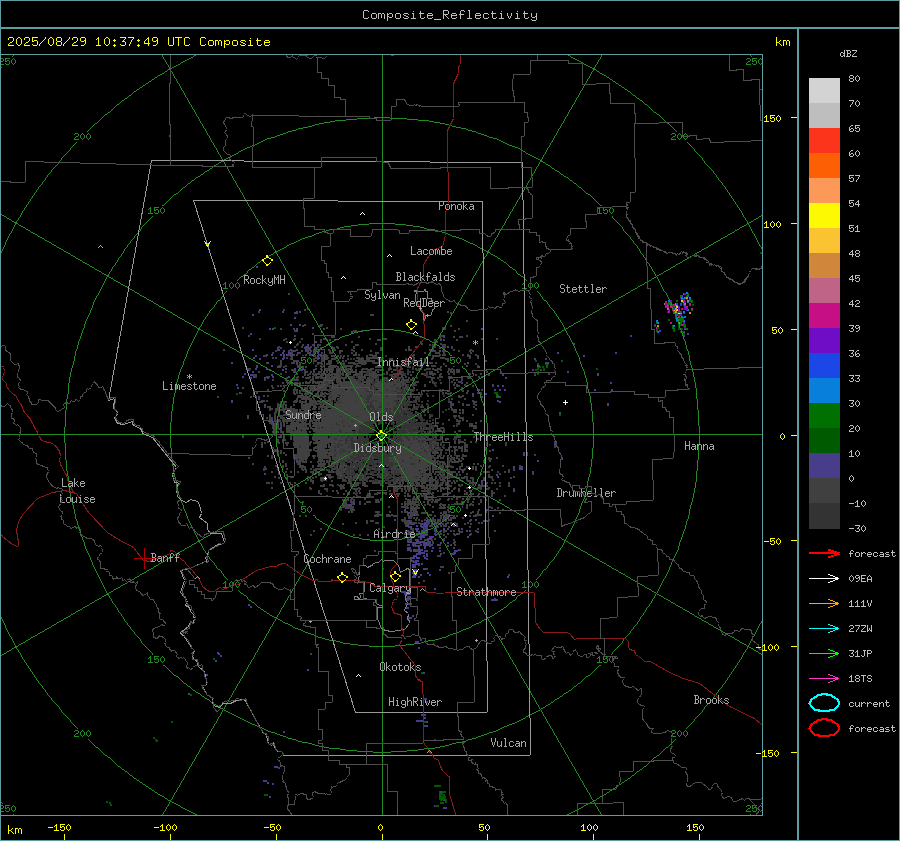Image resolution: width=900 pixels, height=841 pixels.
Task: Click the Lake Louise label
Action: (x=77, y=491)
